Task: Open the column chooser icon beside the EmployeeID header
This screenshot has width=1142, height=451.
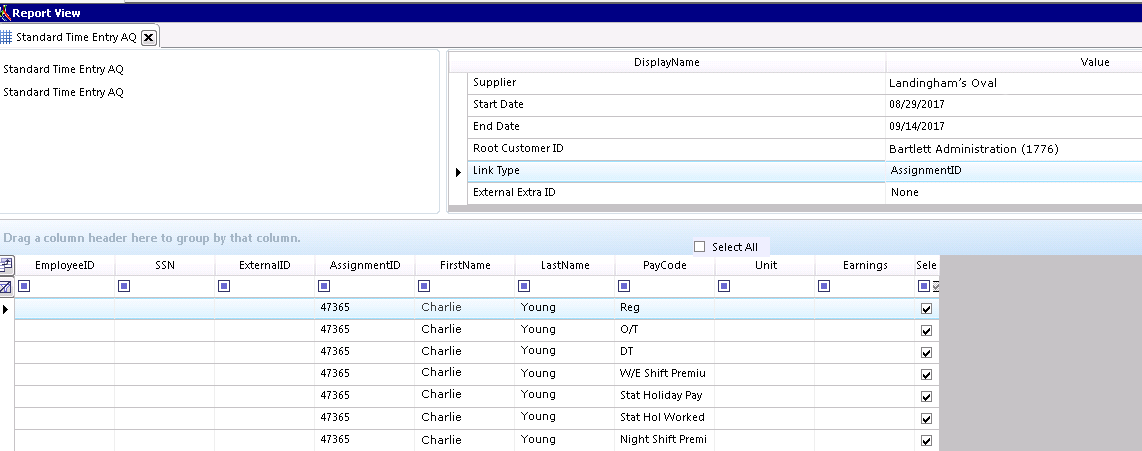Action: coord(7,264)
